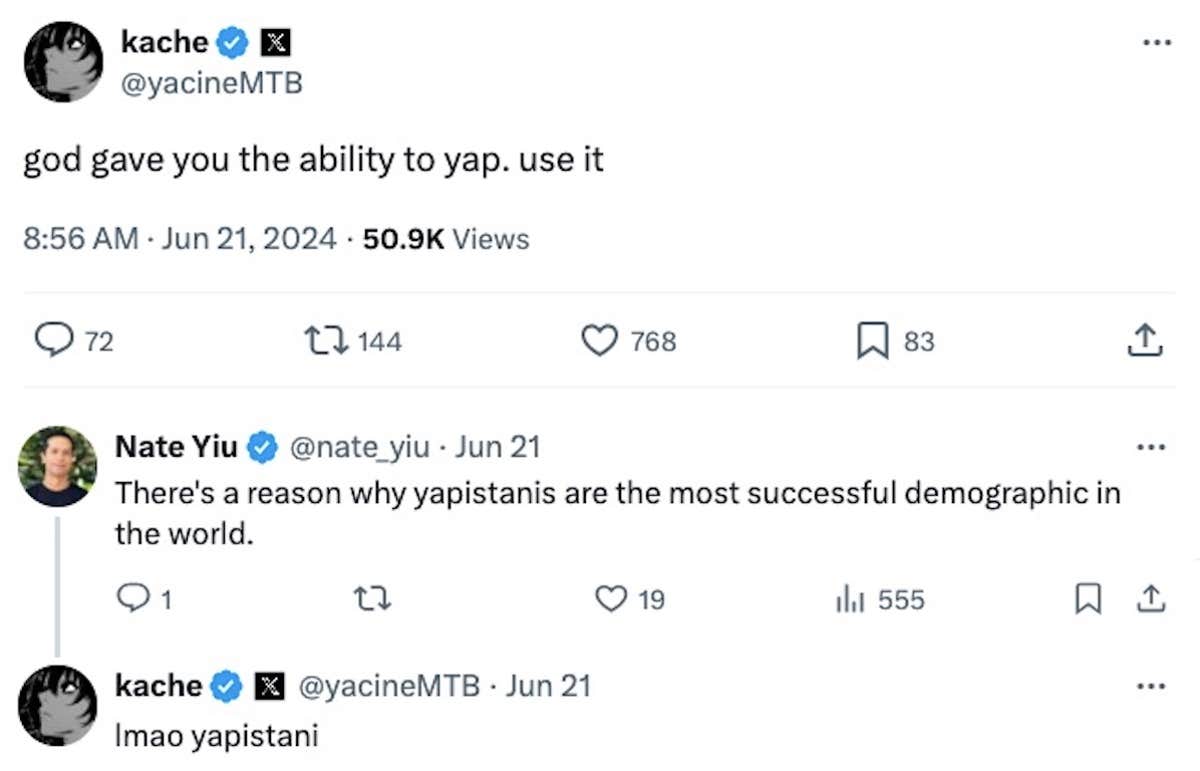Retweet kache's main post
1200x771 pixels.
coord(326,340)
